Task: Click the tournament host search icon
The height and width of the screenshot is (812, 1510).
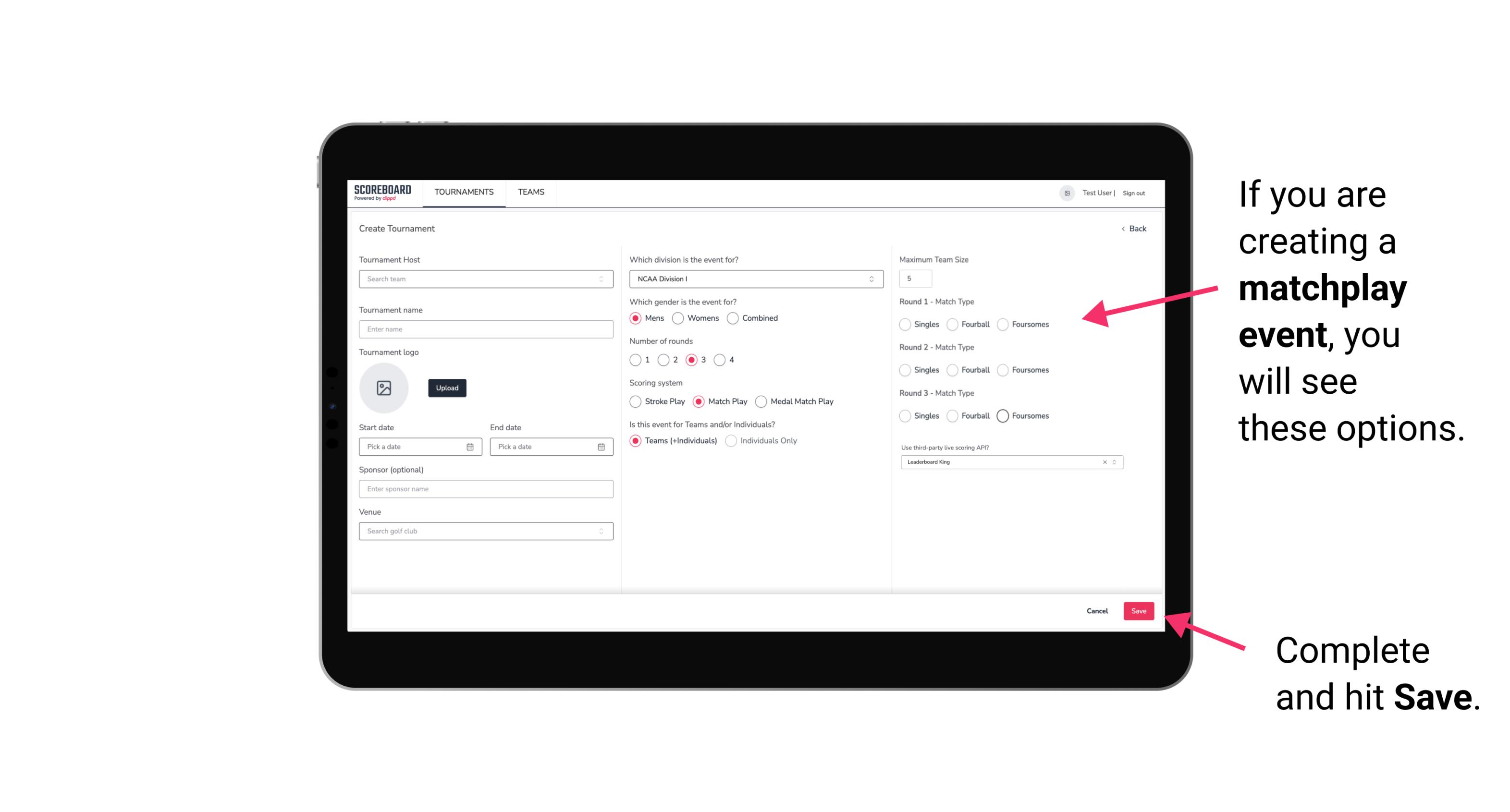Action: (600, 279)
